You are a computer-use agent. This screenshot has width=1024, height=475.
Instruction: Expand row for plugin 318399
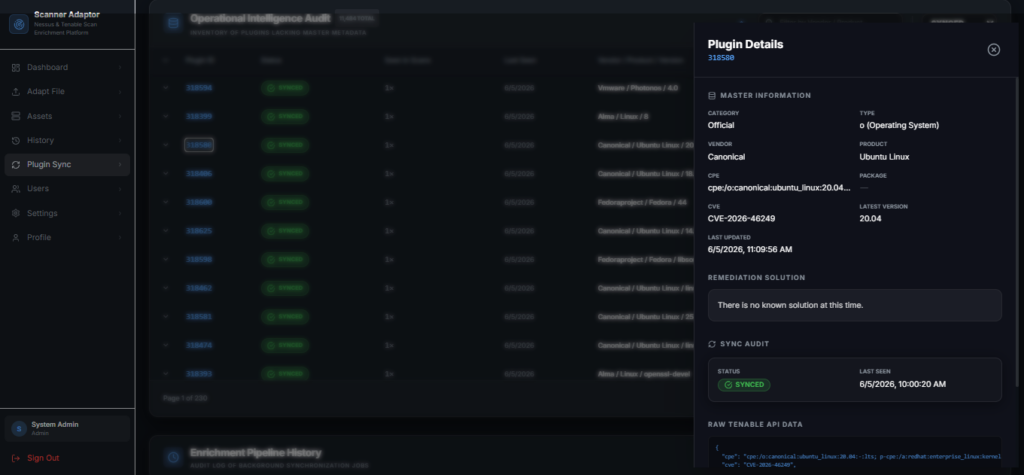click(166, 116)
